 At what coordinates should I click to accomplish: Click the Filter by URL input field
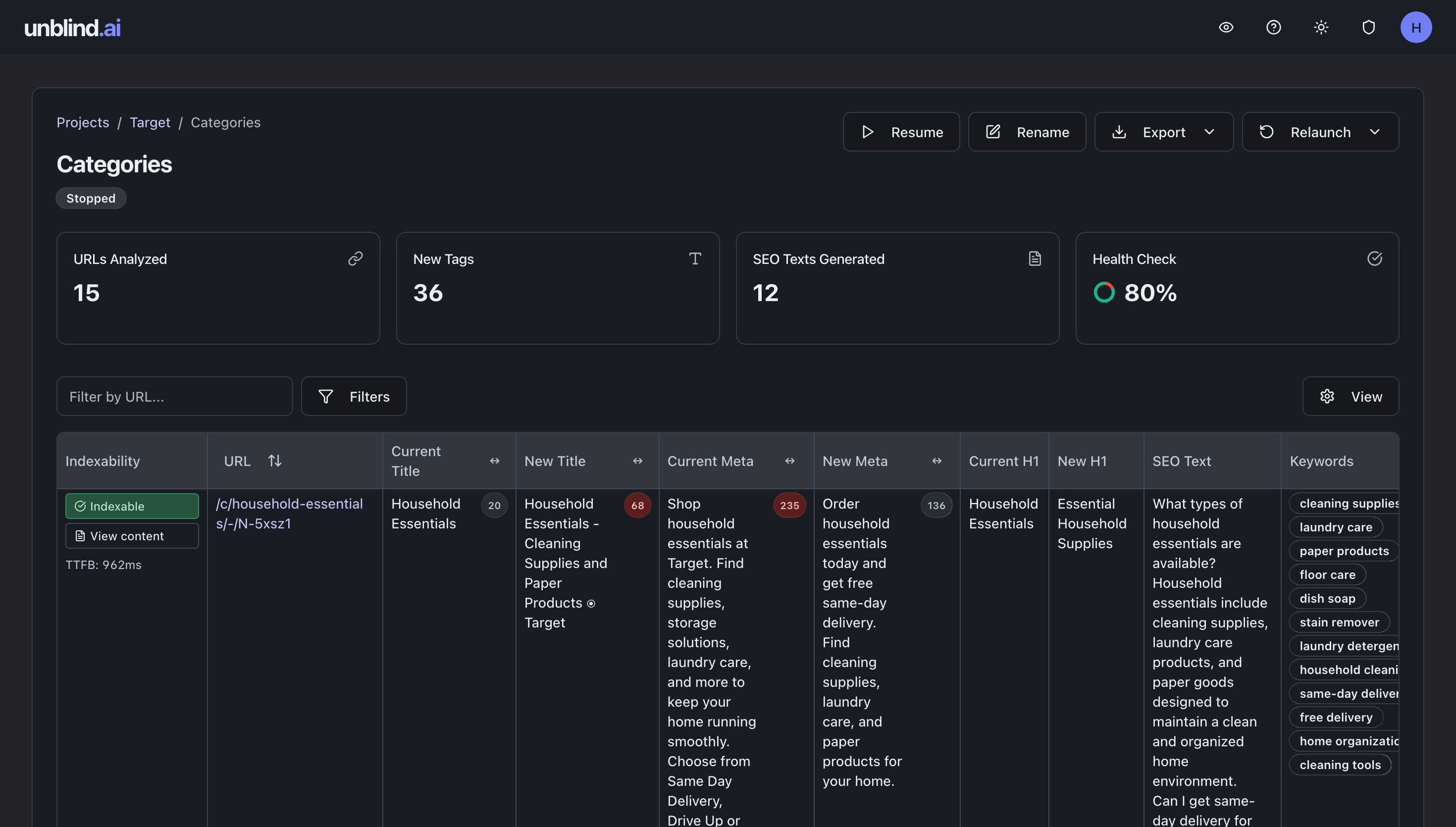click(x=174, y=396)
